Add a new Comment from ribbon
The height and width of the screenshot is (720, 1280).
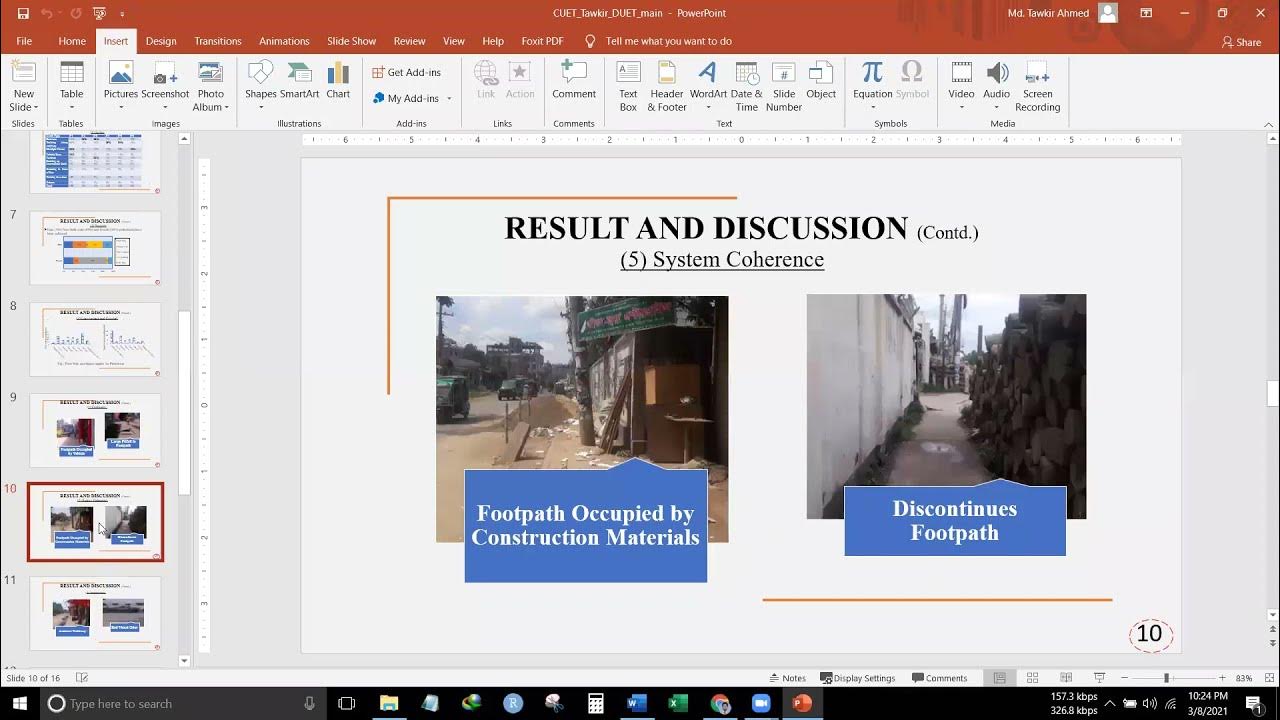(x=574, y=80)
